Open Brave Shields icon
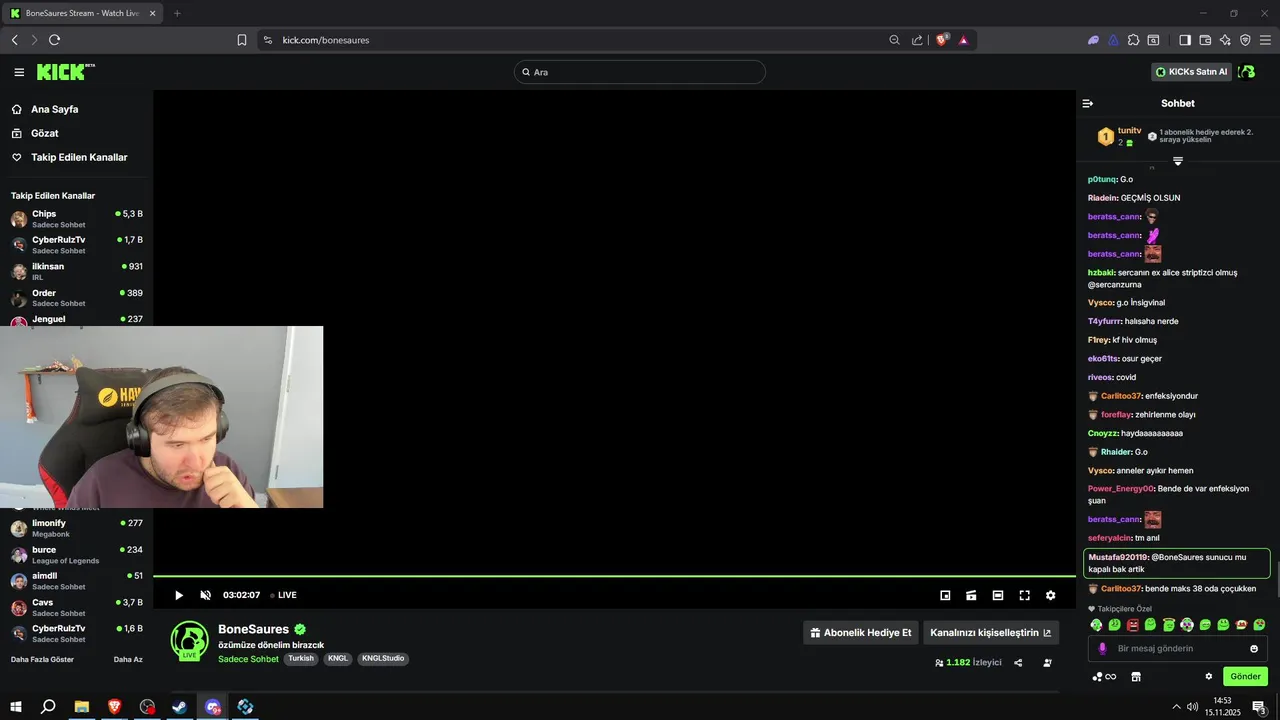 click(x=942, y=40)
